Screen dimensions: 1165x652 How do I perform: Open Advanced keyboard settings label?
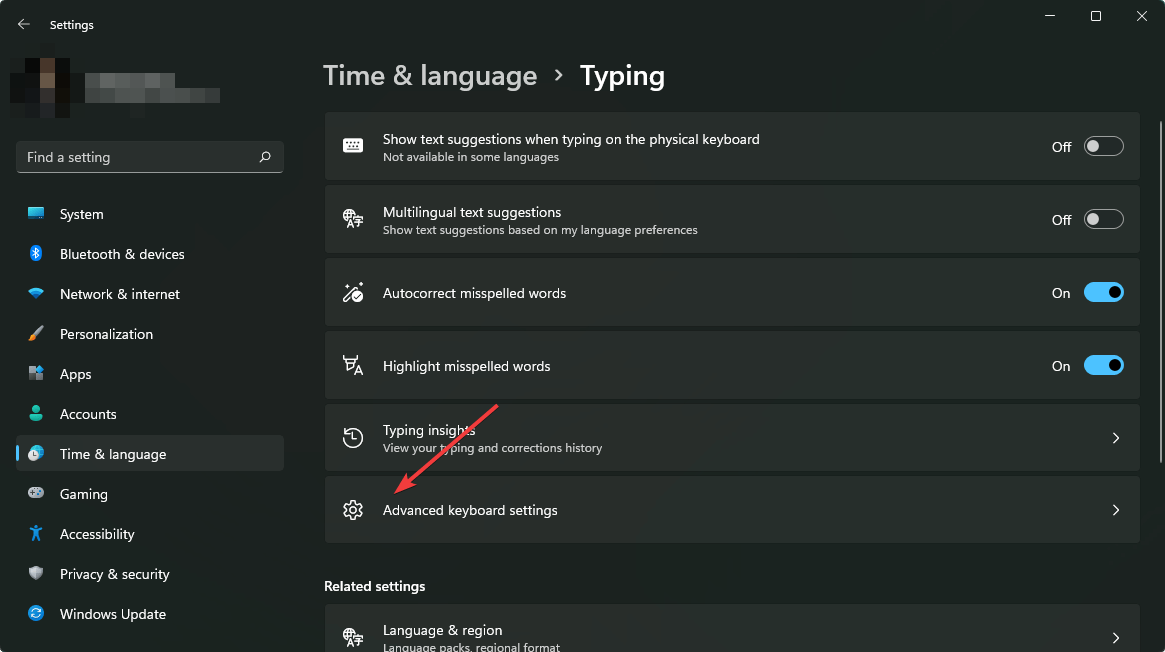[x=470, y=510]
